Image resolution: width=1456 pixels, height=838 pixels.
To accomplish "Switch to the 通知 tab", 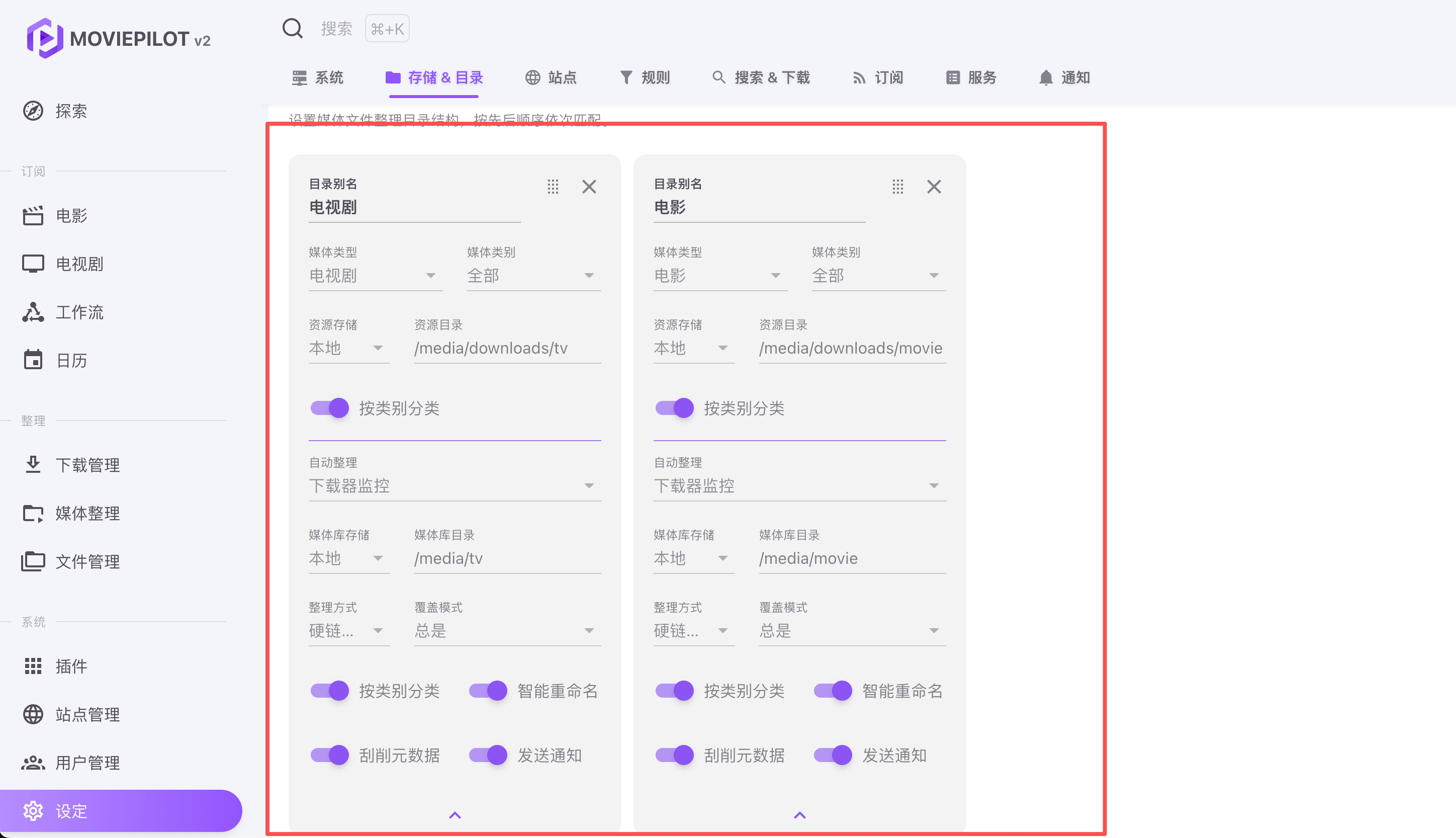I will coord(1065,77).
